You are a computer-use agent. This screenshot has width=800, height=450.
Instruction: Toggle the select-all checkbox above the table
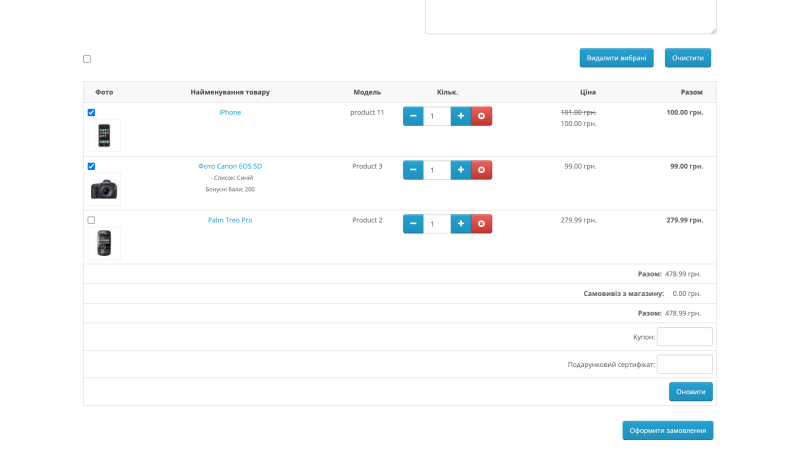click(x=87, y=59)
